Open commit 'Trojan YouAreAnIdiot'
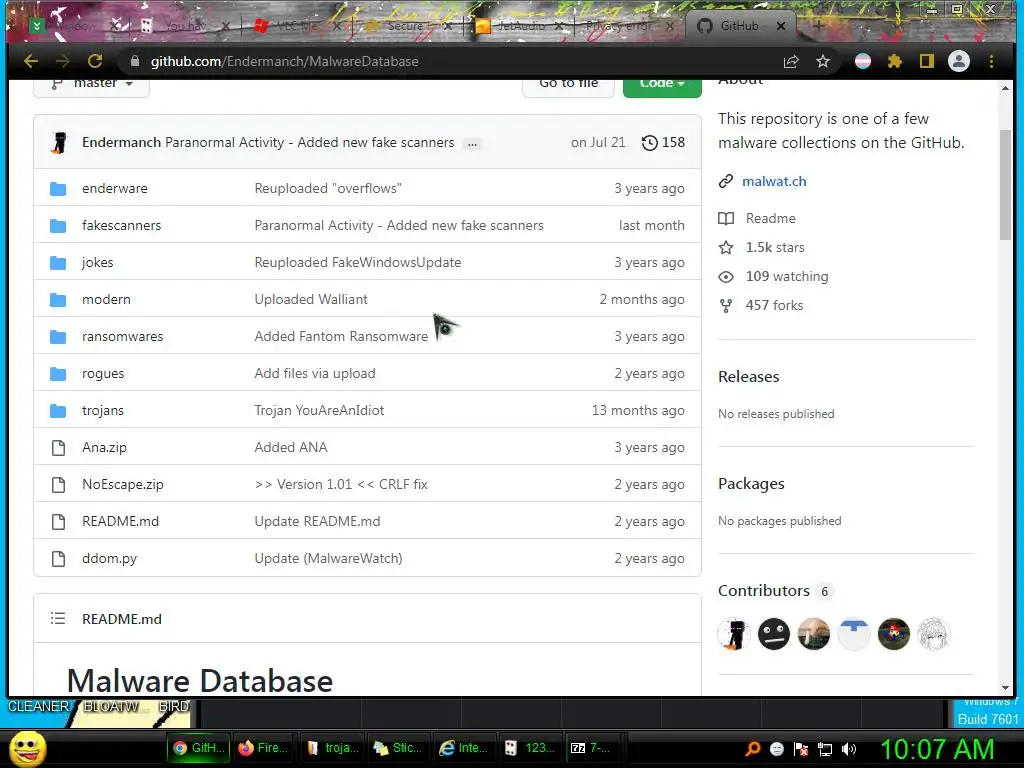 click(319, 411)
